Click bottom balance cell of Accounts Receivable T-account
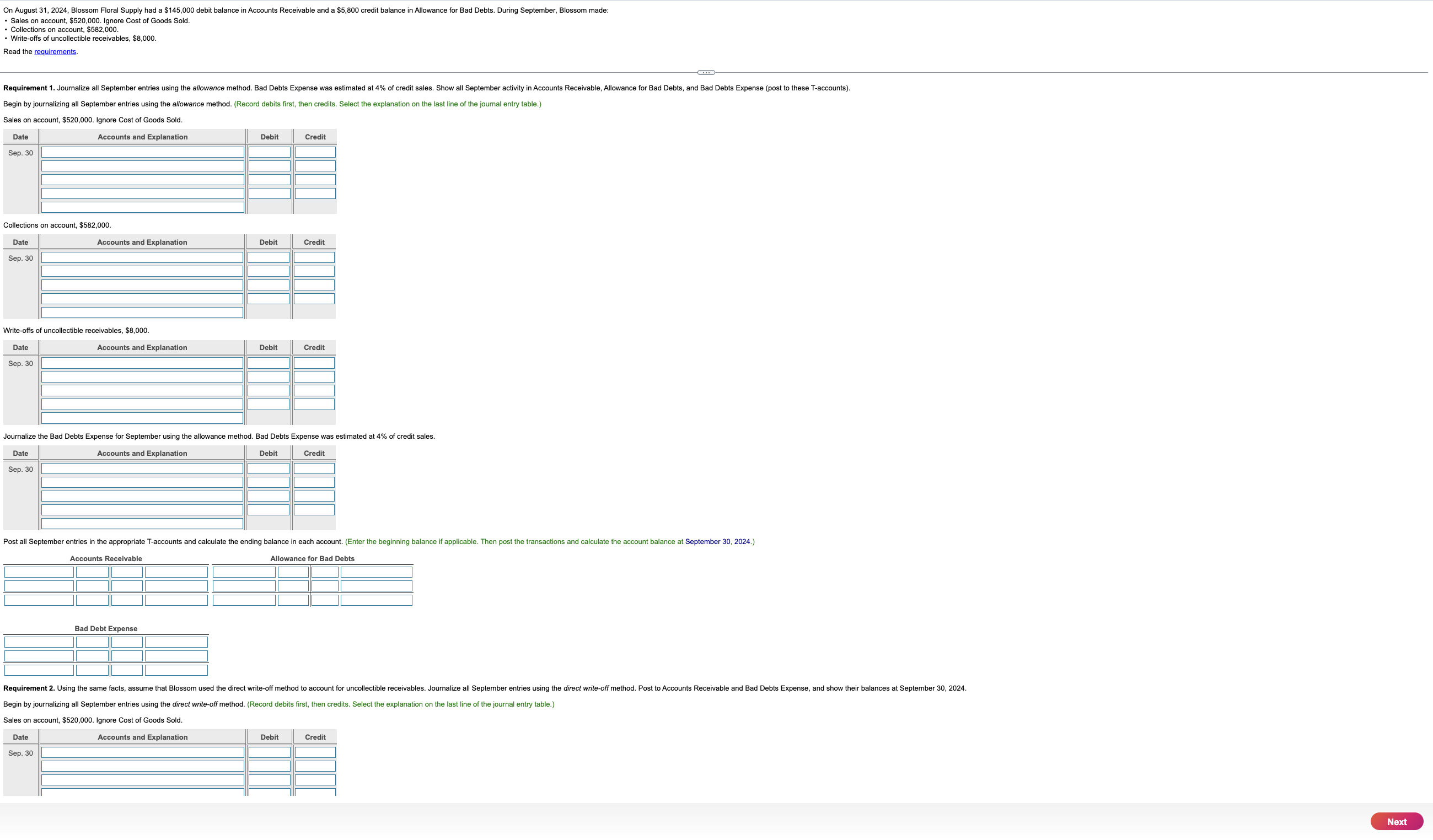The image size is (1433, 840). 92,600
